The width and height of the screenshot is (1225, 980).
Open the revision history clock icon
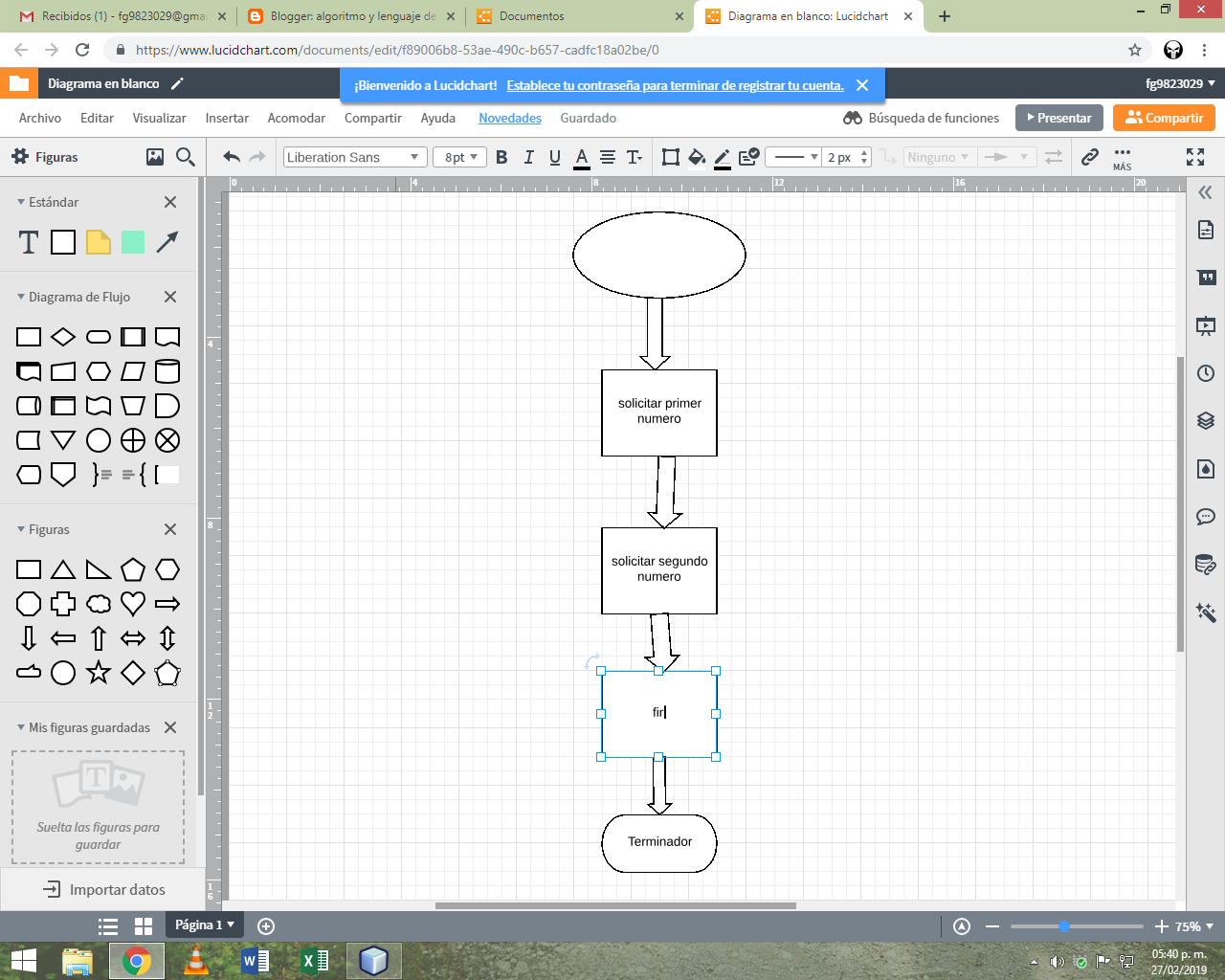(1205, 373)
